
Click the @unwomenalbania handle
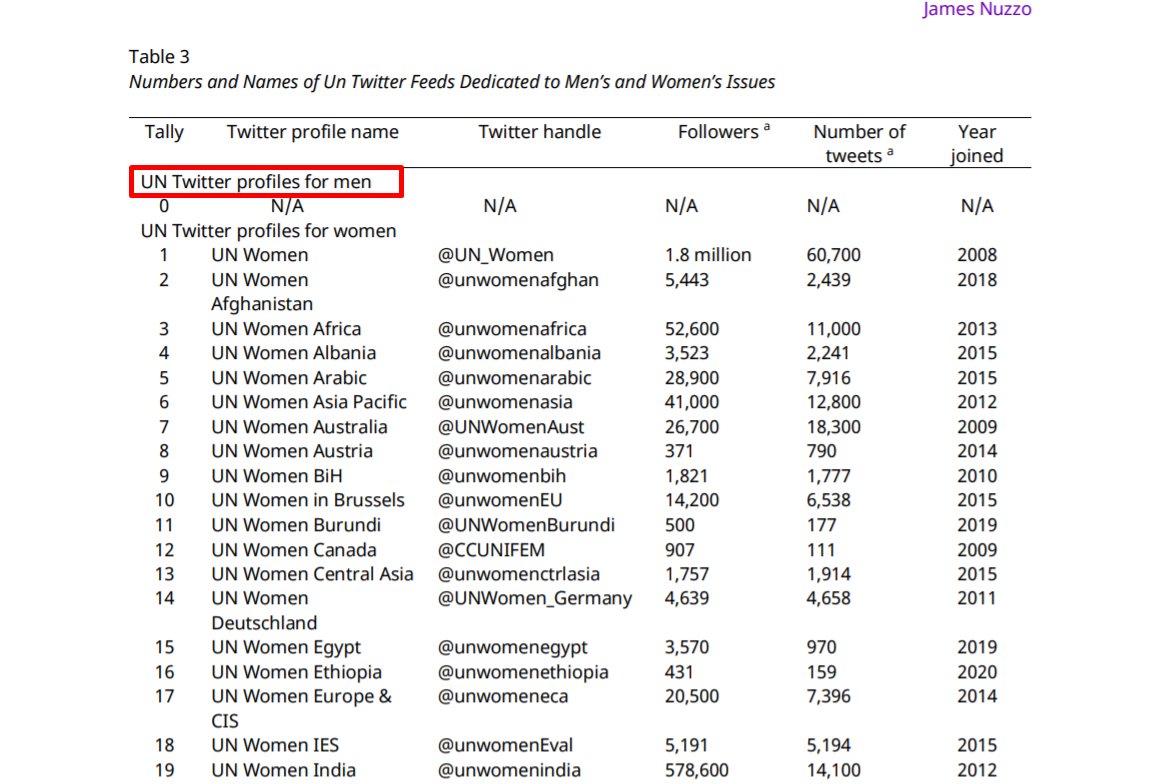519,353
